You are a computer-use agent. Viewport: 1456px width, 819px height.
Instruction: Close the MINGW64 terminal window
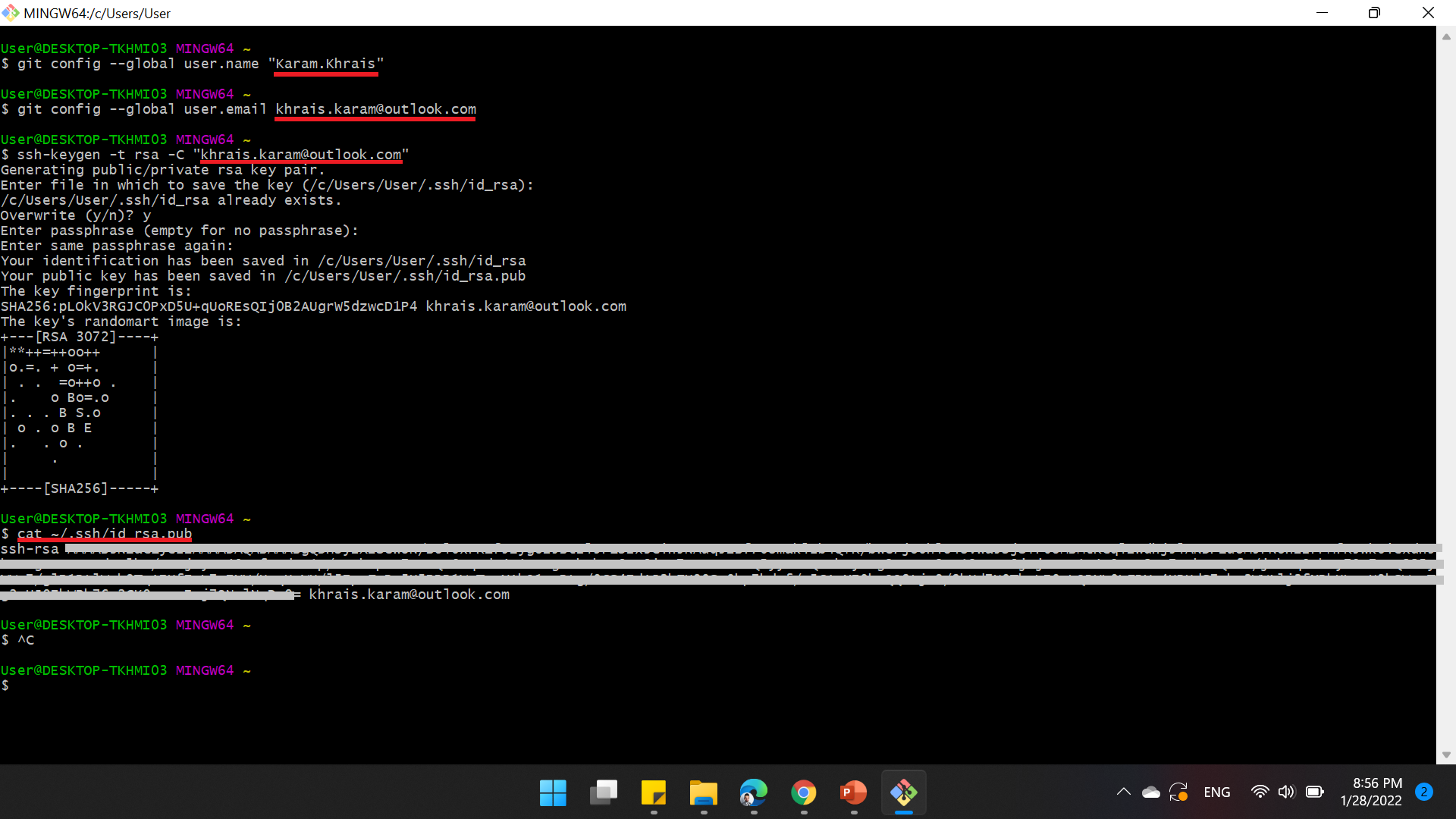[x=1428, y=13]
